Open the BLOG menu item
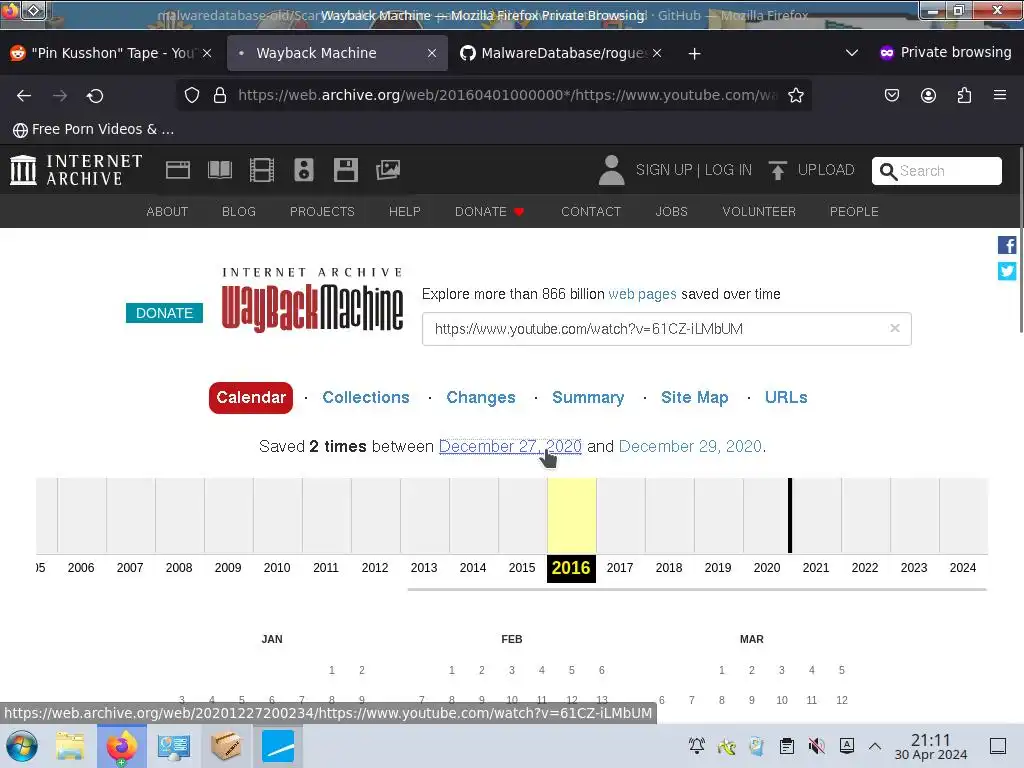 238,212
